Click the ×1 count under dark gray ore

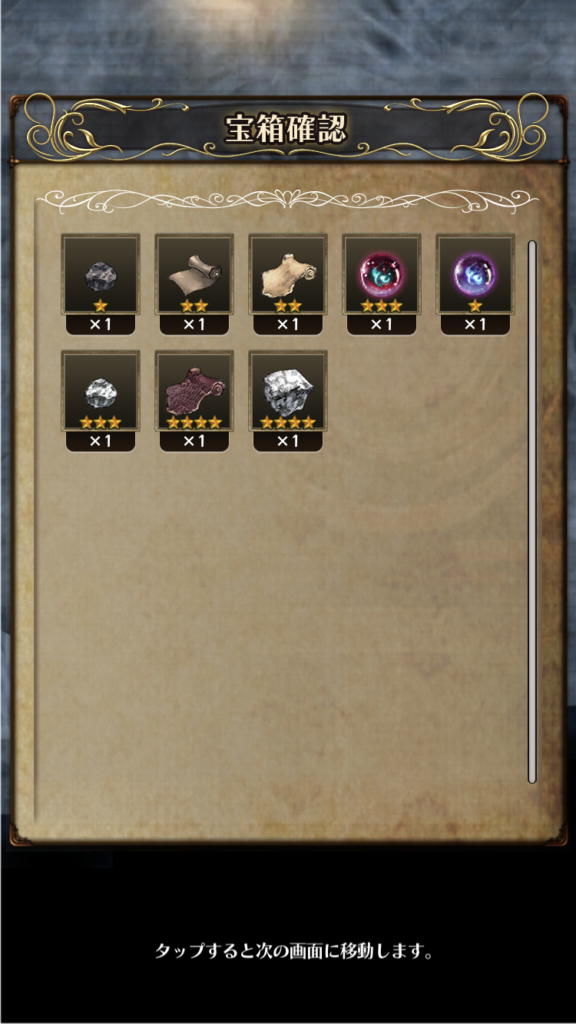101,325
